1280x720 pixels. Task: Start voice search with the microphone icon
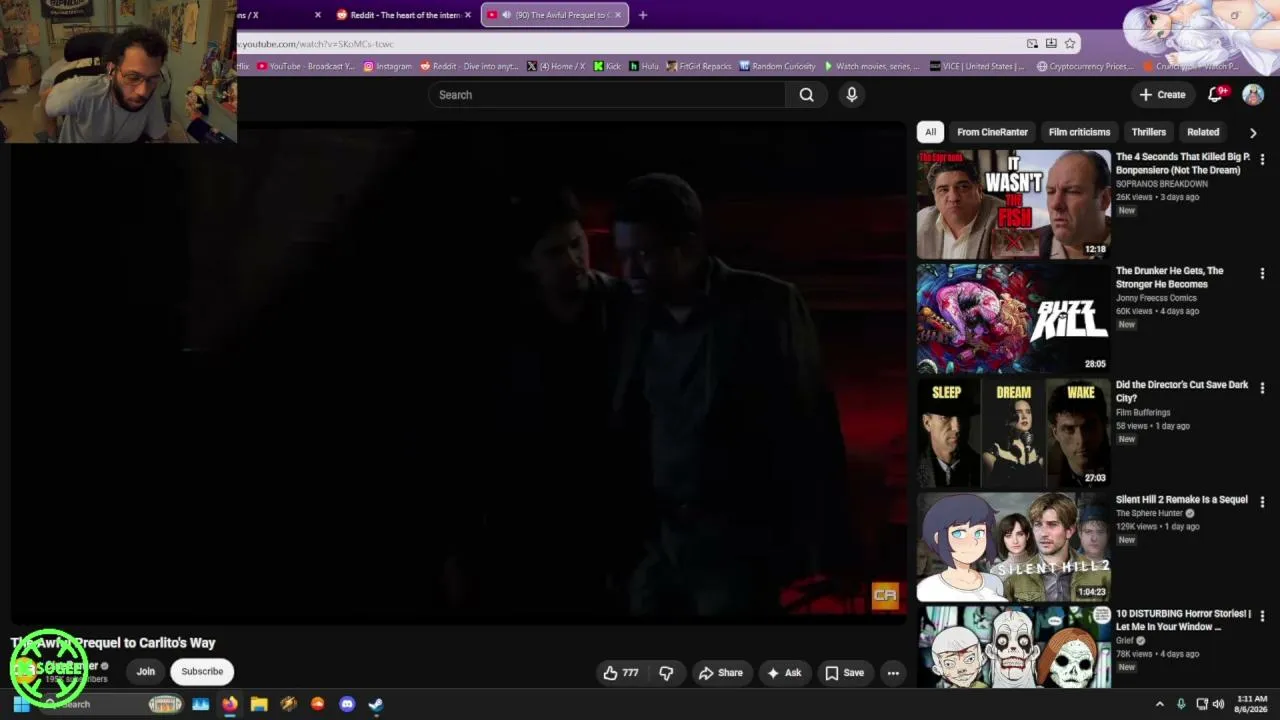coord(852,95)
